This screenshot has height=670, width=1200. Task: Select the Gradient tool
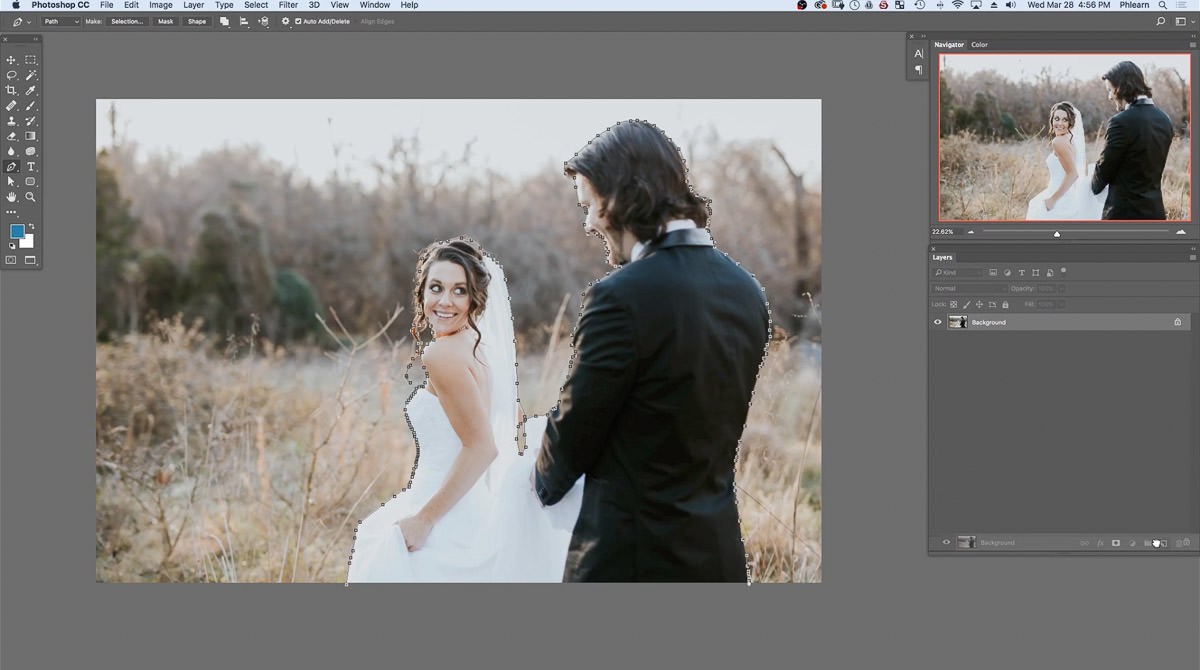coord(31,136)
